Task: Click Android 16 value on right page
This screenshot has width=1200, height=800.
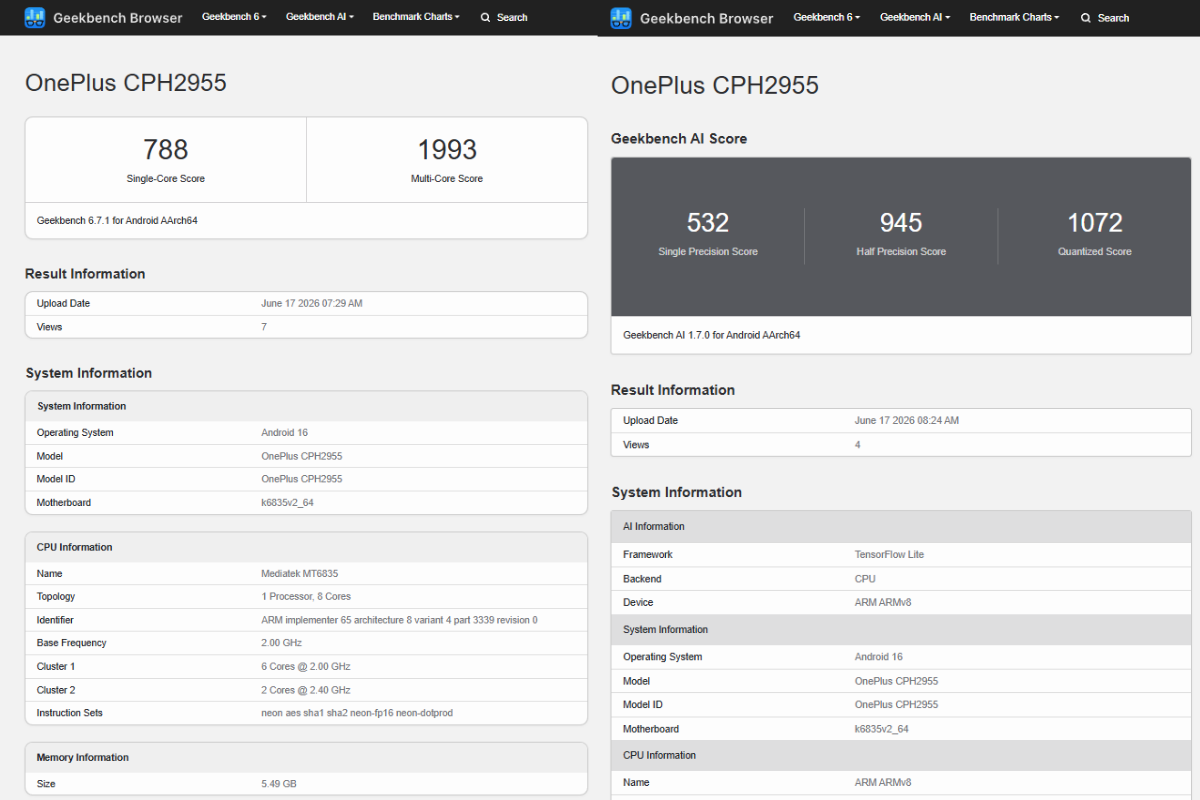Action: point(879,657)
